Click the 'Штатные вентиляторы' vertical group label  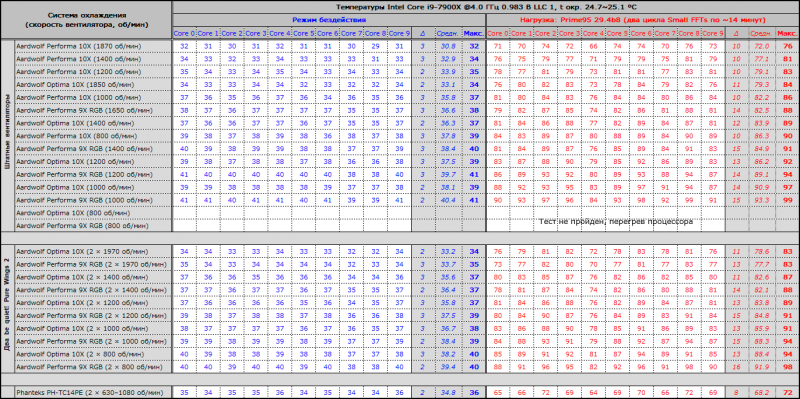(x=8, y=135)
